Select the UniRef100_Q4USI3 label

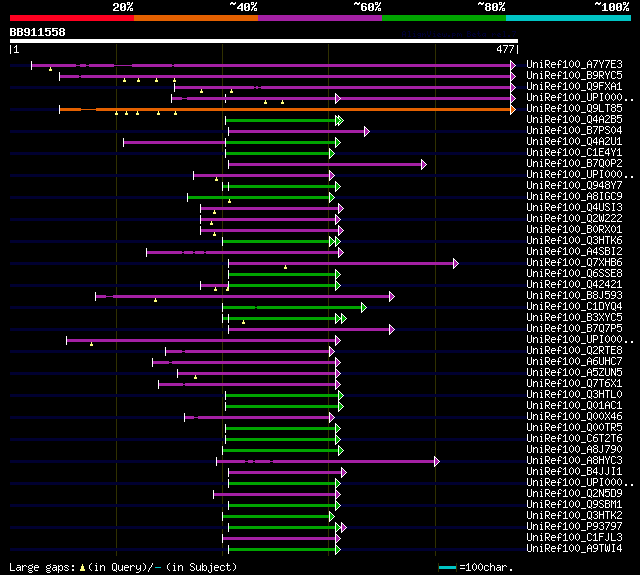pyautogui.click(x=574, y=208)
